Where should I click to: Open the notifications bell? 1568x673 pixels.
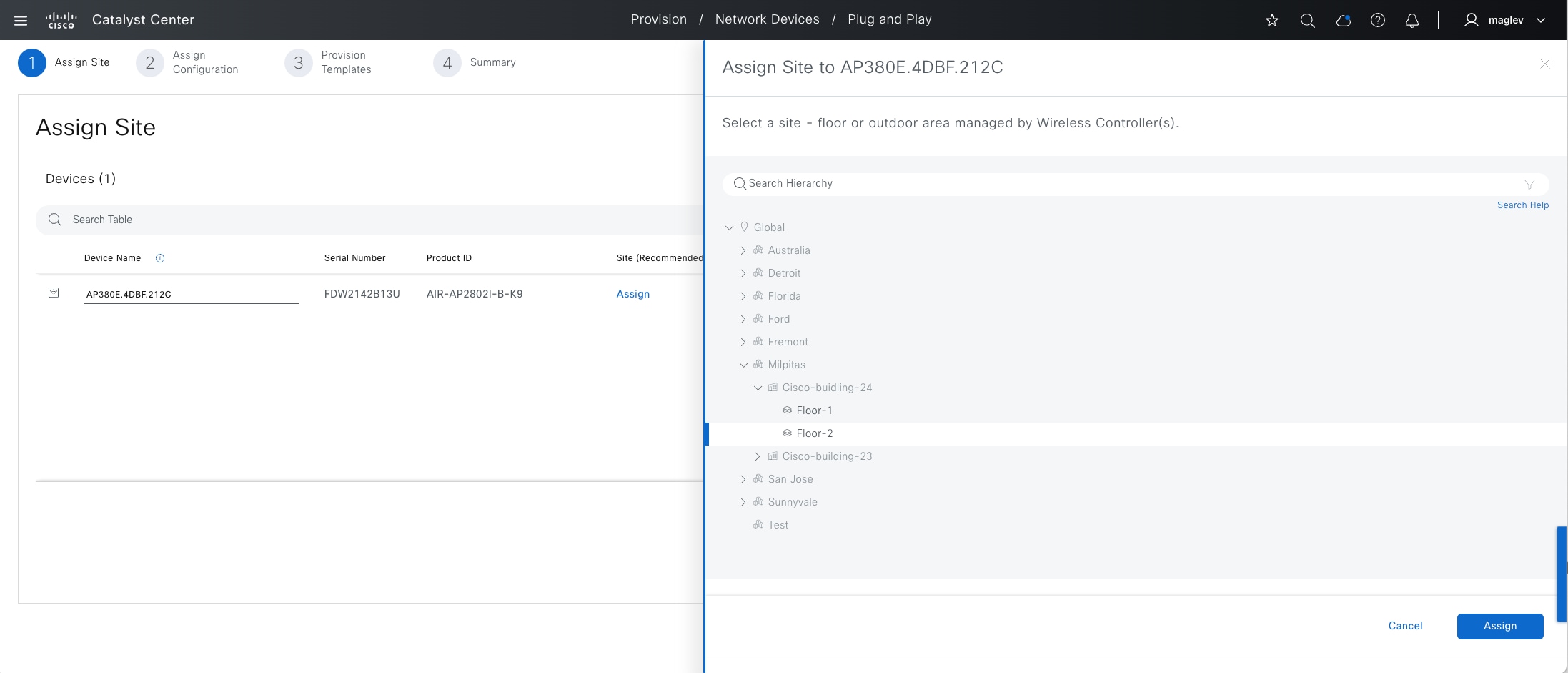[1412, 20]
